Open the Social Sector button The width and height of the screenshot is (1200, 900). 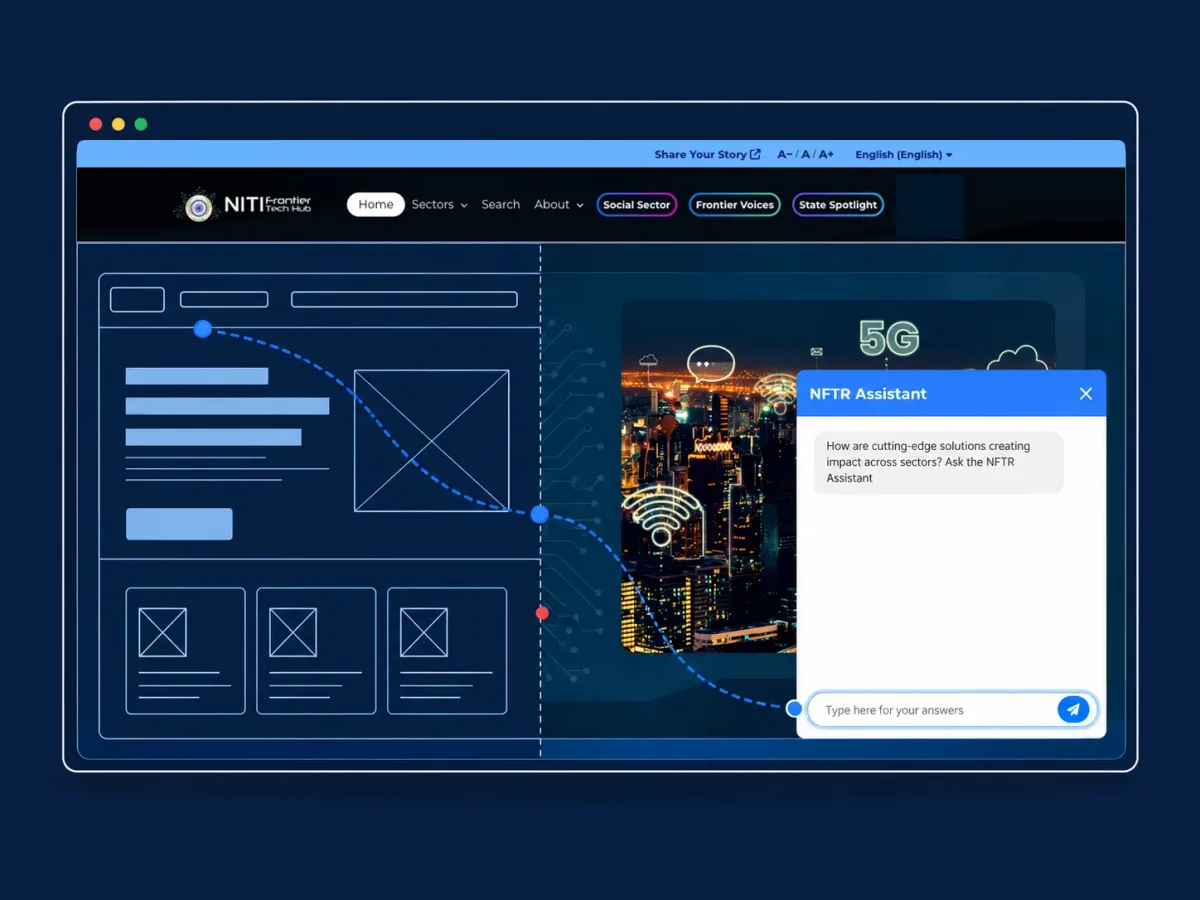[637, 205]
